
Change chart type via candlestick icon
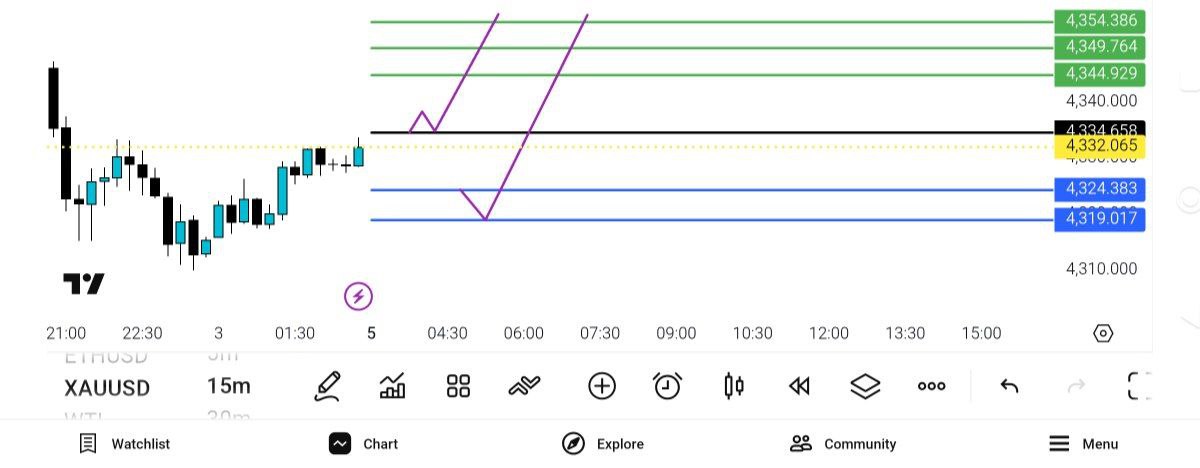coord(734,386)
